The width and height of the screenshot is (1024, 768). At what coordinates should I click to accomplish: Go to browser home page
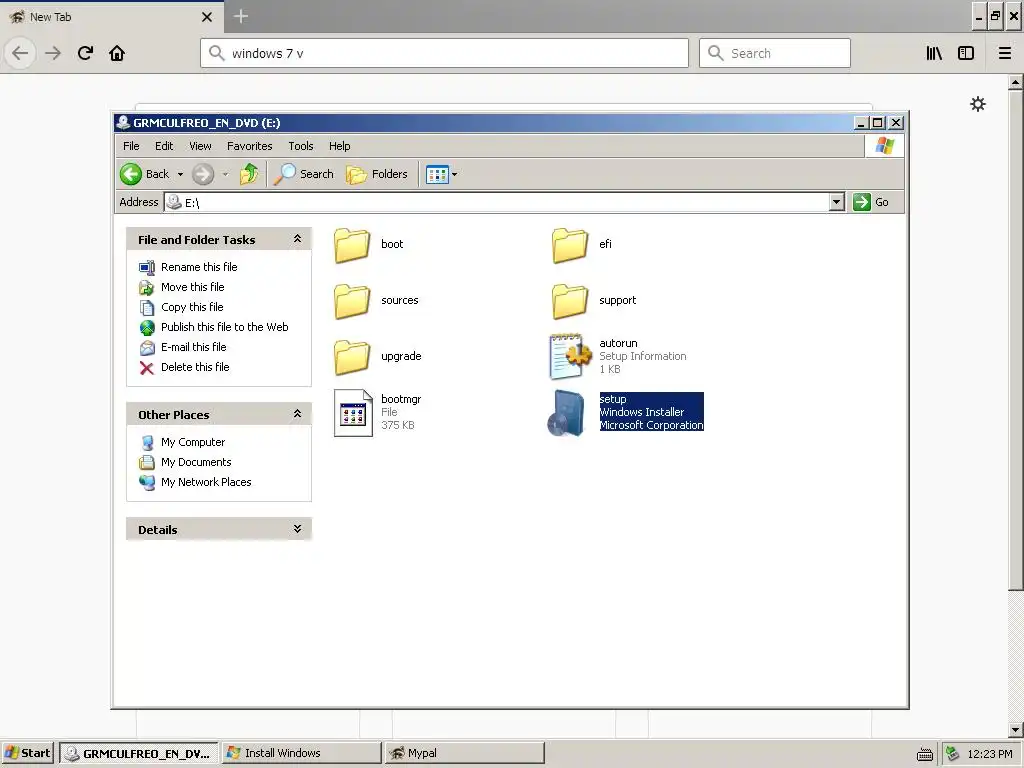(117, 53)
